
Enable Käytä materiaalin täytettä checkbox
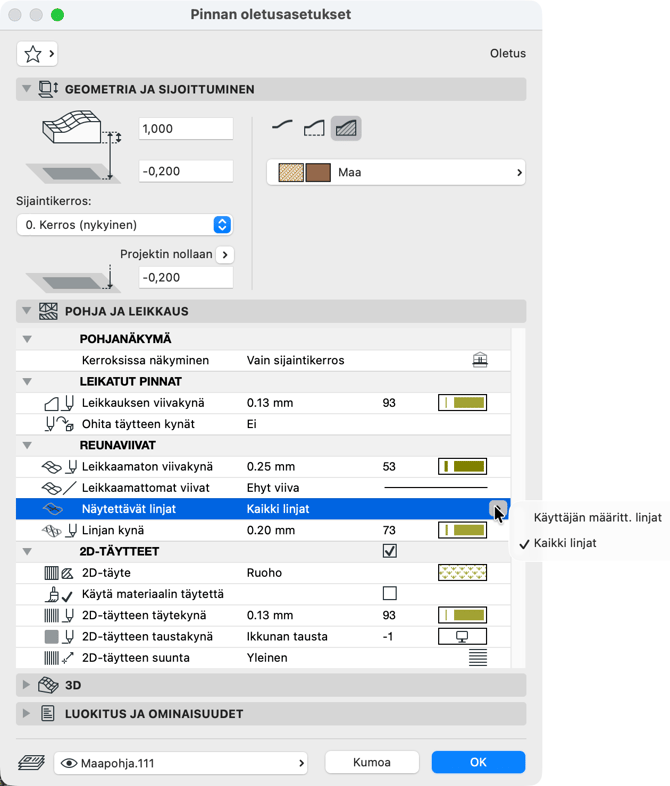tap(390, 594)
